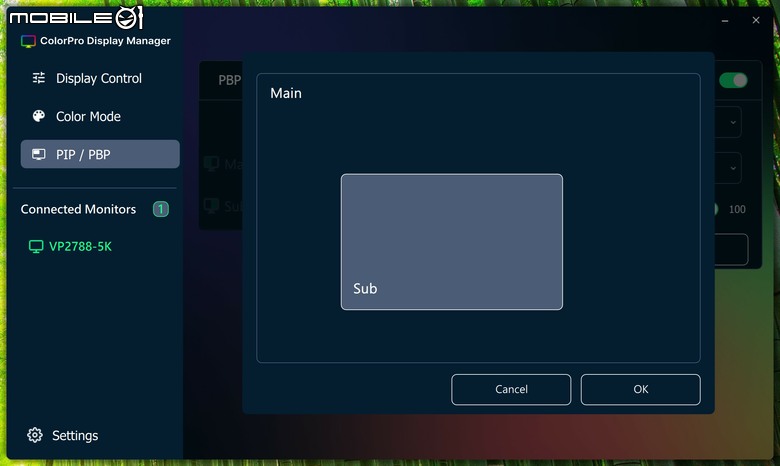Image resolution: width=780 pixels, height=466 pixels.
Task: Confirm the dialog with OK
Action: [x=640, y=389]
